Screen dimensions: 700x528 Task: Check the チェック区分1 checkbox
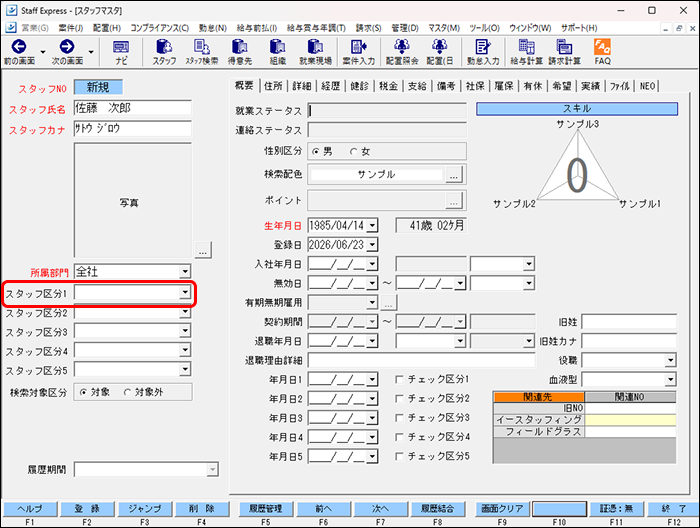[x=400, y=379]
